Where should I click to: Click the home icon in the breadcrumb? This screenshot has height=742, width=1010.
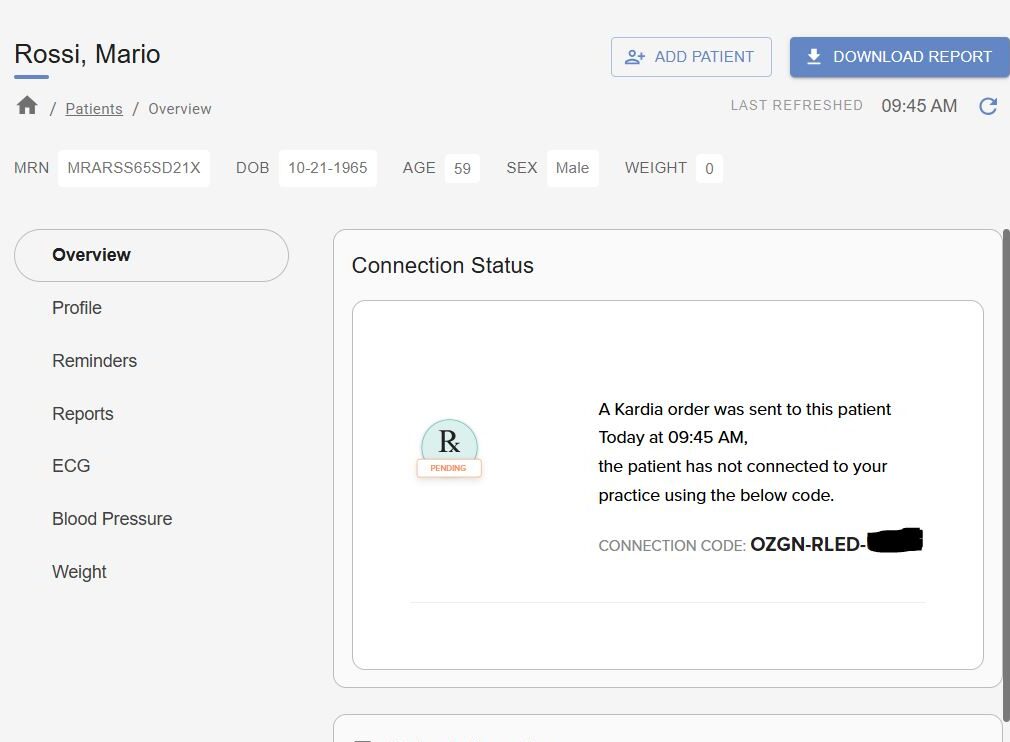point(27,106)
